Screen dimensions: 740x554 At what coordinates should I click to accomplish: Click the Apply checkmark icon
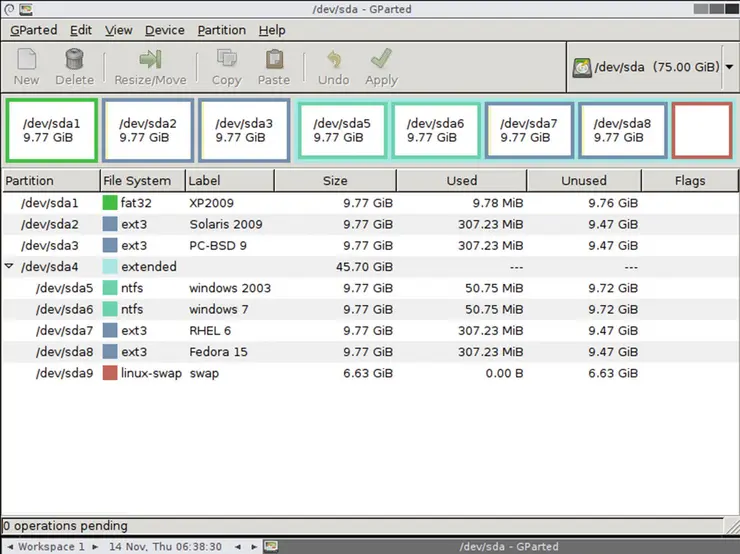point(381,60)
